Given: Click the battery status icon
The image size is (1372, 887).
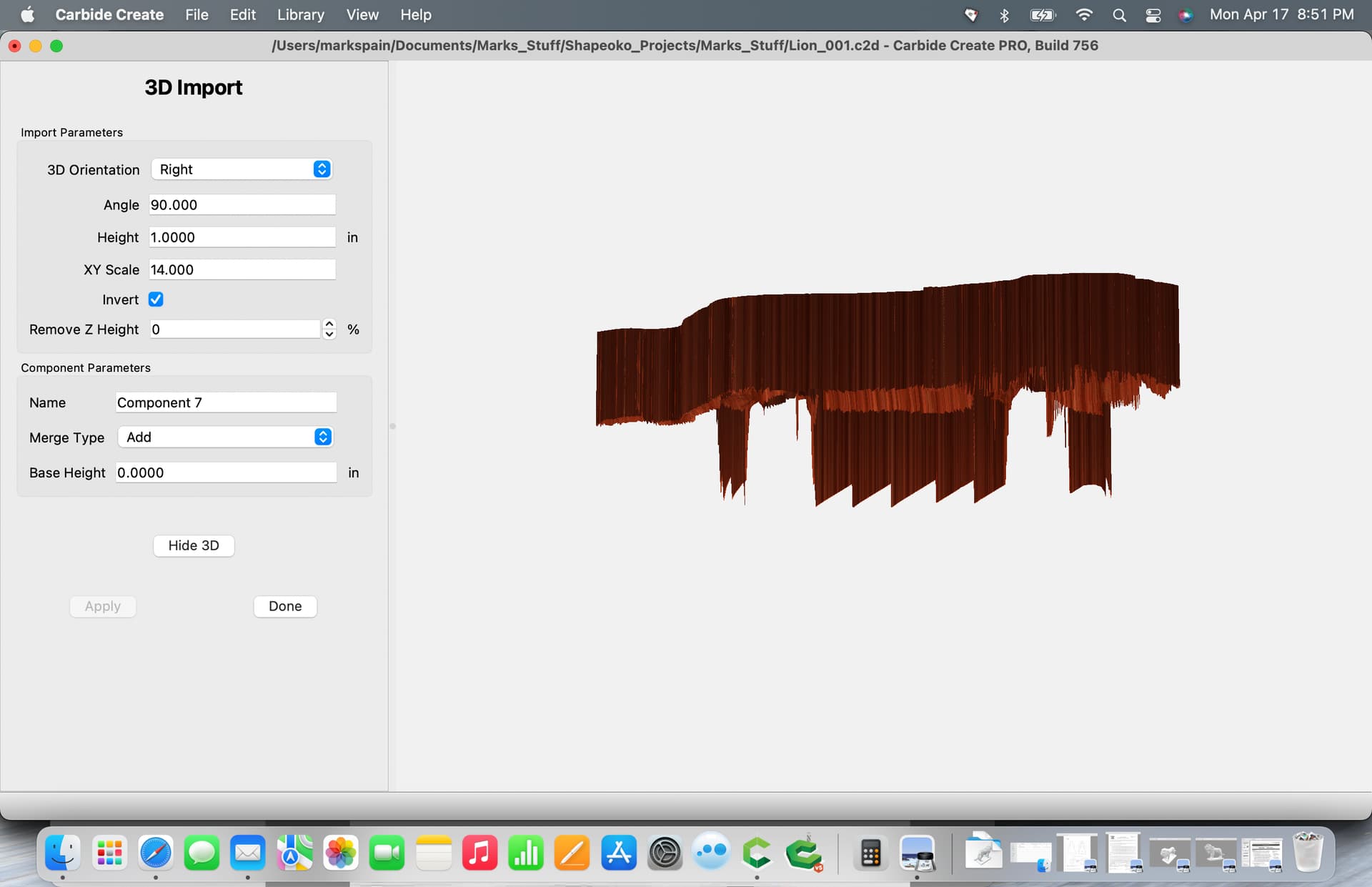Looking at the screenshot, I should point(1043,15).
